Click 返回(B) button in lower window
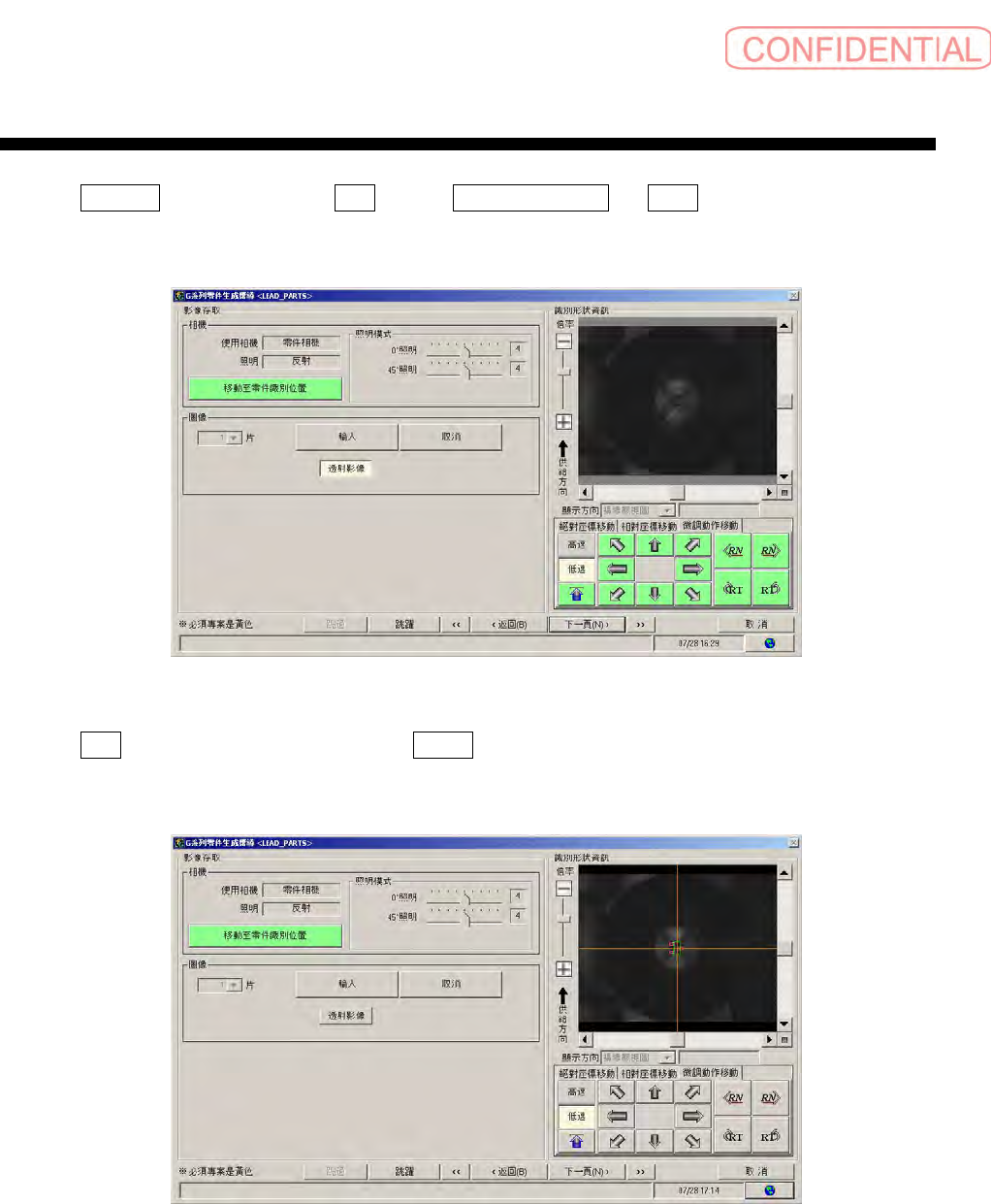Viewport: 992px width, 1204px height. (x=508, y=1172)
